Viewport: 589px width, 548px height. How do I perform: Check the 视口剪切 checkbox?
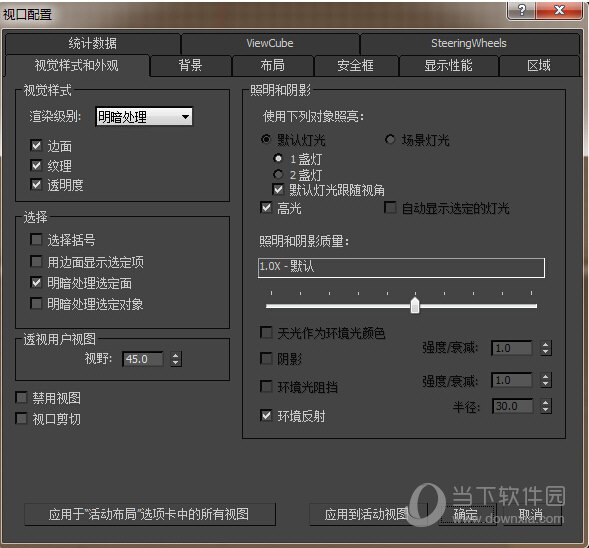[x=21, y=418]
